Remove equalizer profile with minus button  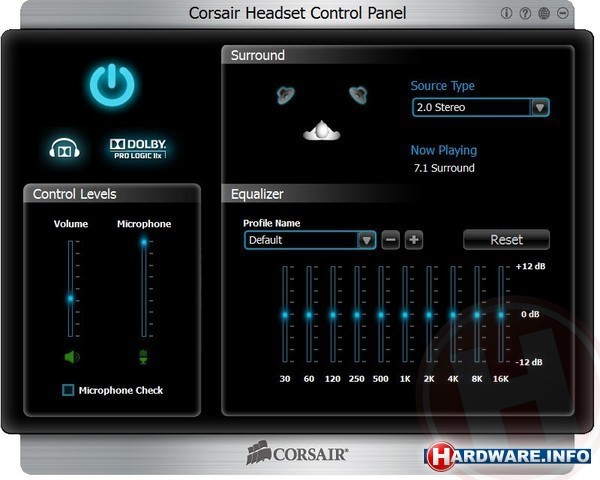[390, 240]
